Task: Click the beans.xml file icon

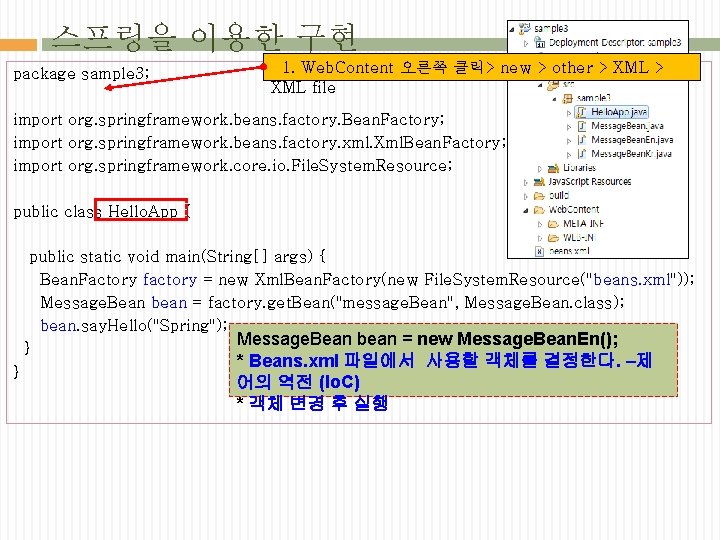Action: click(x=540, y=252)
